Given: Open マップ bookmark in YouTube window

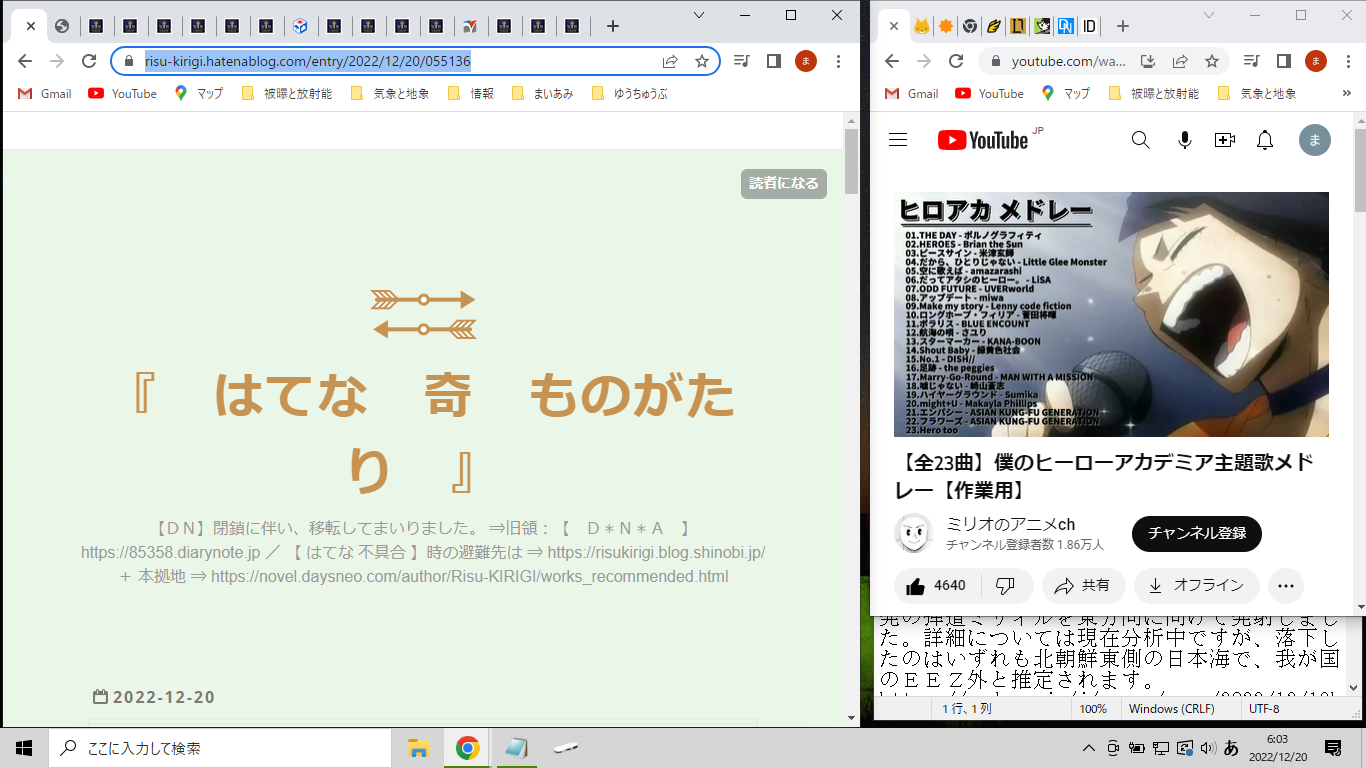Looking at the screenshot, I should pos(1066,93).
